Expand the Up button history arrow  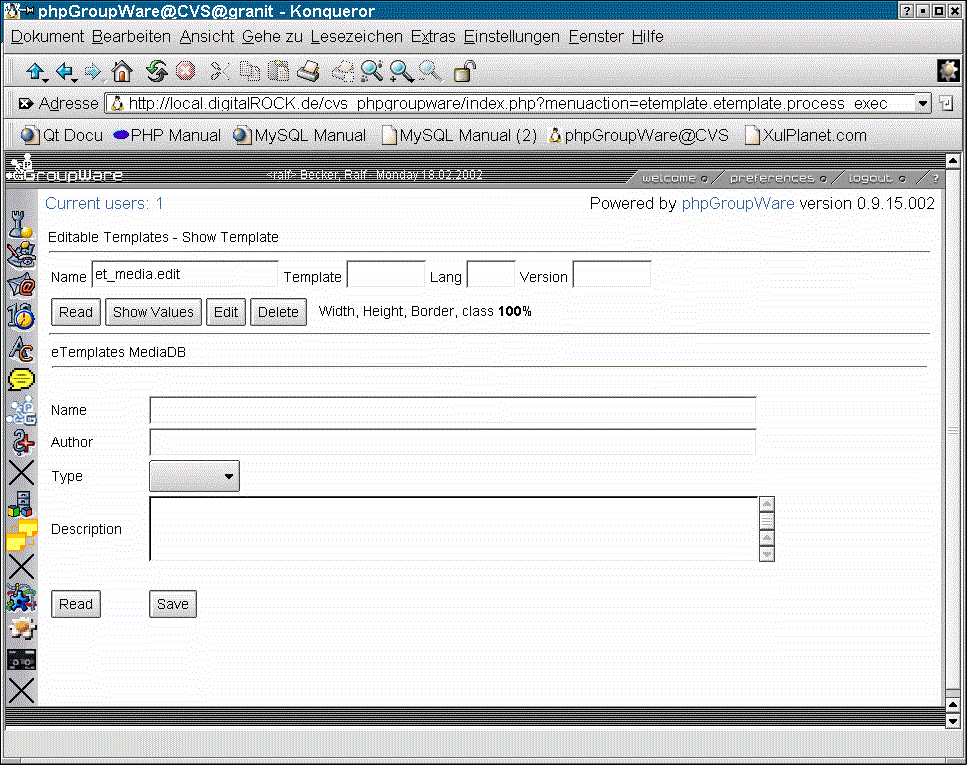coord(45,80)
